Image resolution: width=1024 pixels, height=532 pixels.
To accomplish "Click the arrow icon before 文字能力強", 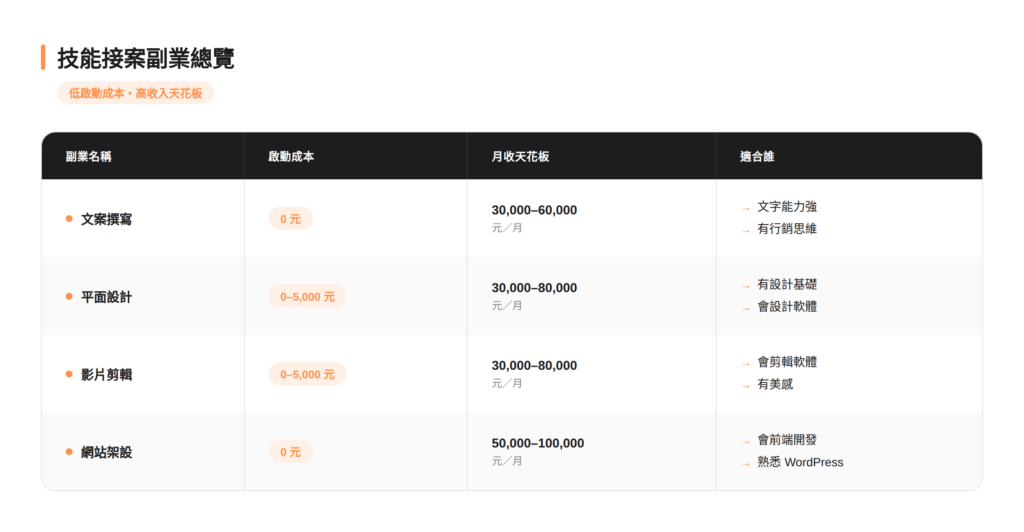I will tap(746, 208).
